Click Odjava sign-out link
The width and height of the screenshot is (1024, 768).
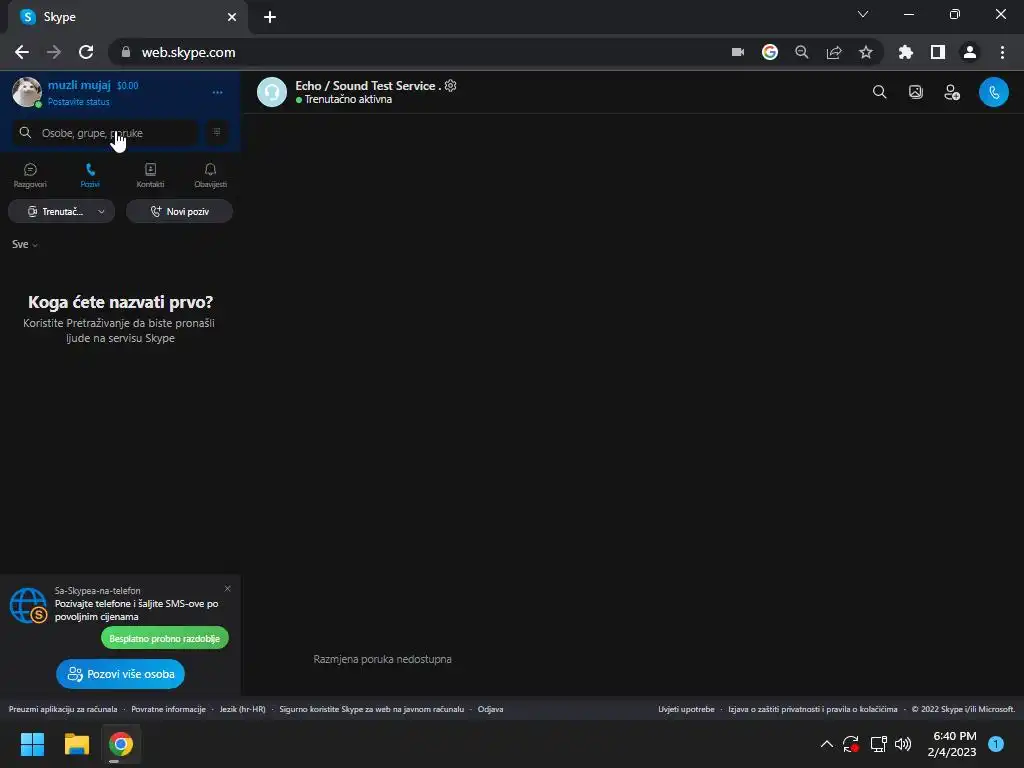490,709
